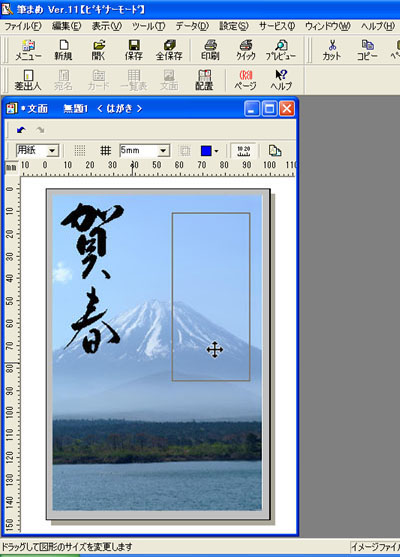
Task: Toggle the grid lines display button
Action: pos(106,151)
